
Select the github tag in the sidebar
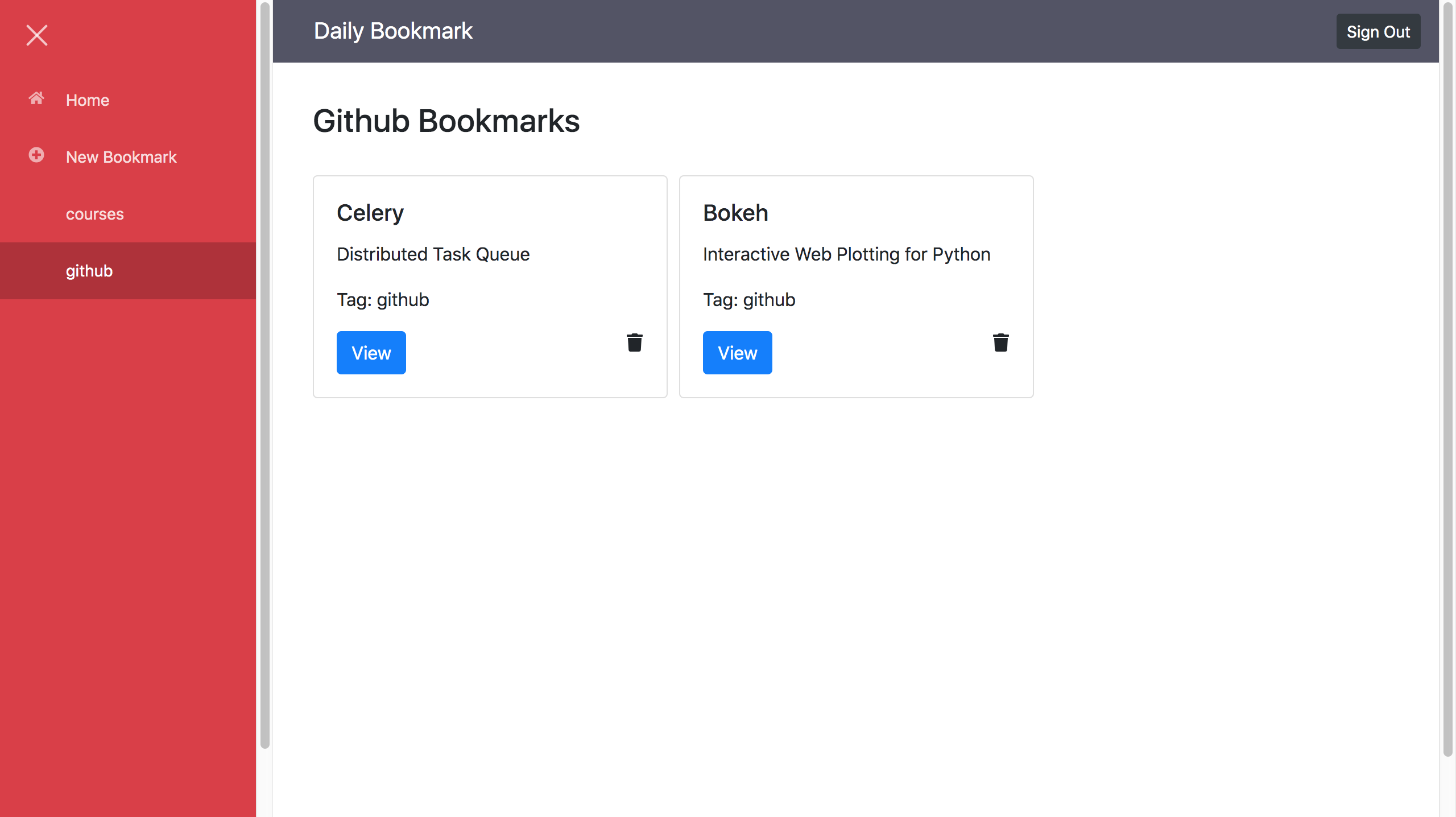point(89,270)
